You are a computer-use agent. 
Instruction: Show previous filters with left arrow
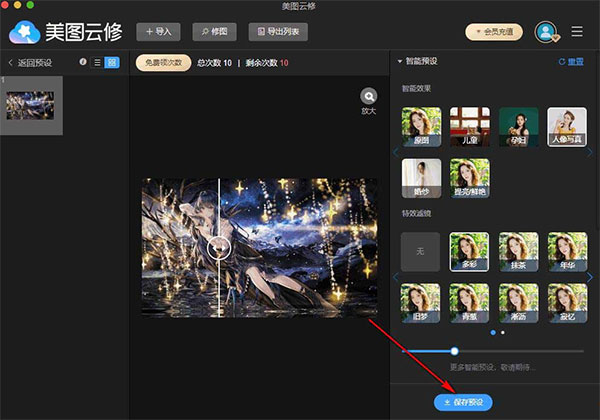click(395, 277)
